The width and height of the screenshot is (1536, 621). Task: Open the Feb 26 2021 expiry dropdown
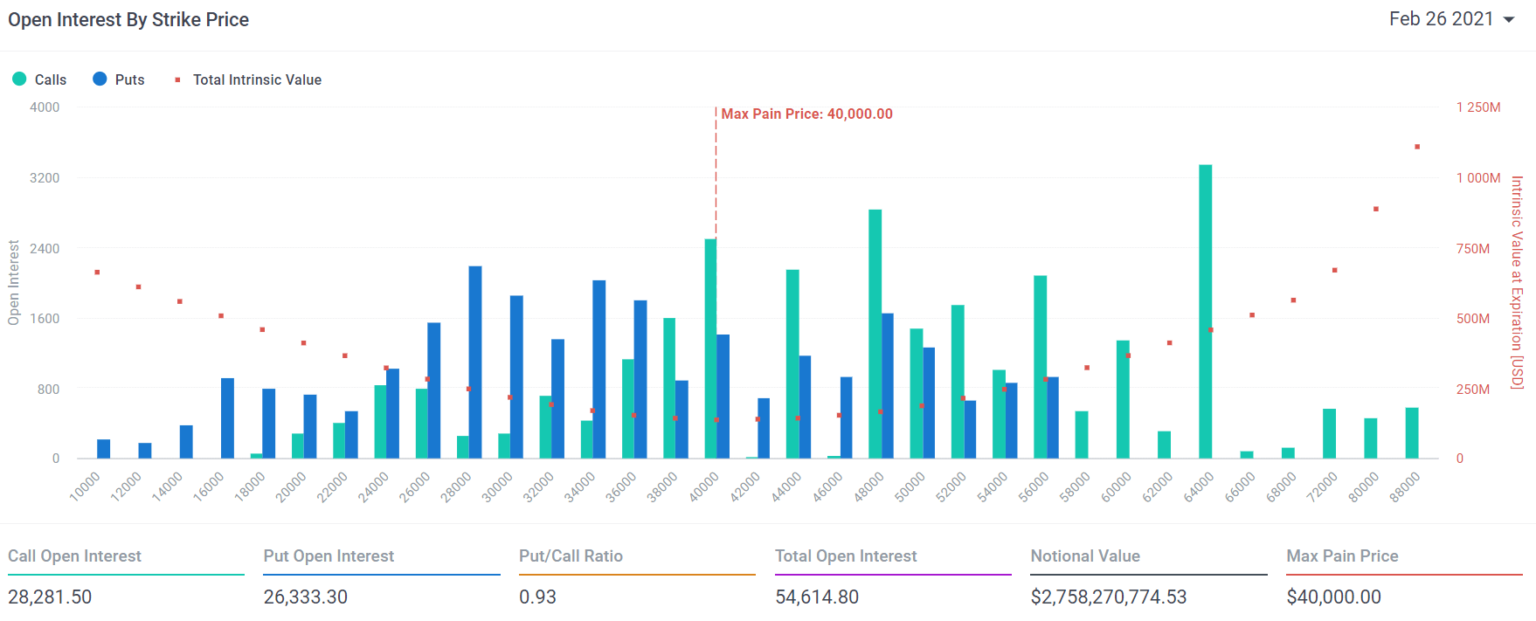tap(1452, 19)
